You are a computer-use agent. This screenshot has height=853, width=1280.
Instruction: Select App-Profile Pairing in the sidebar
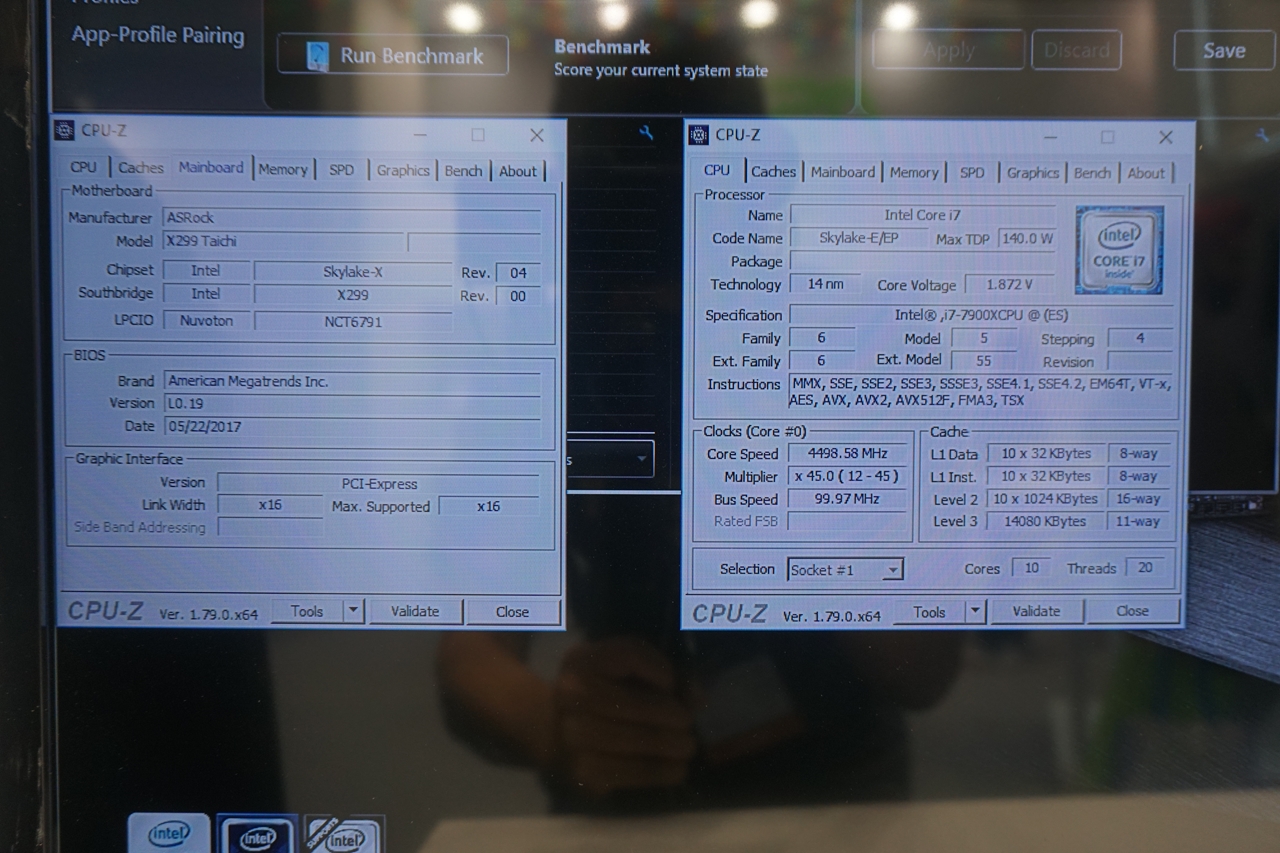click(158, 36)
